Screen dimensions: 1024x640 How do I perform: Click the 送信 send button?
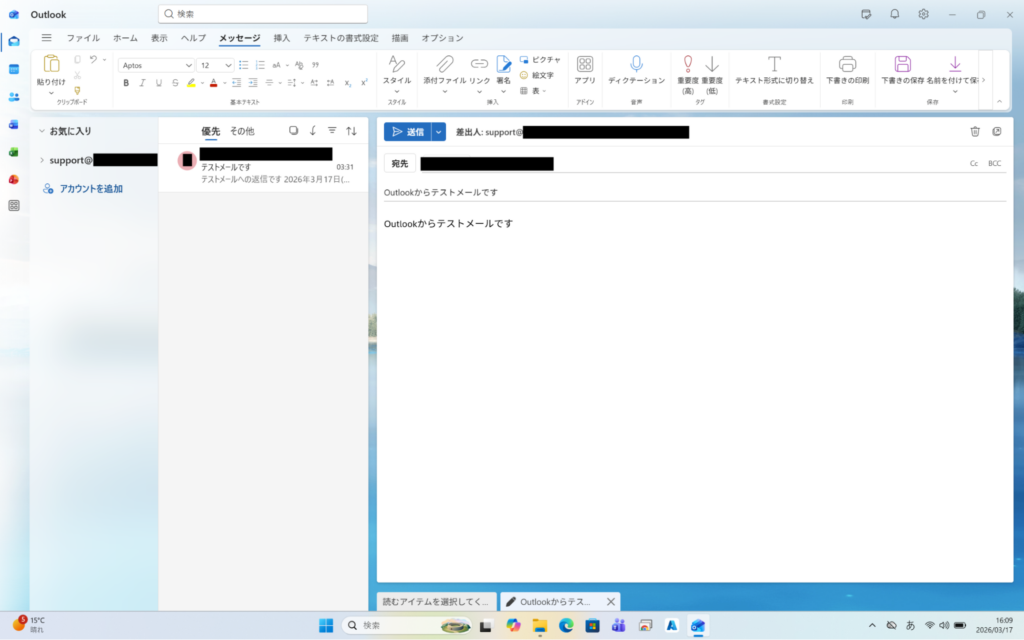(x=407, y=132)
